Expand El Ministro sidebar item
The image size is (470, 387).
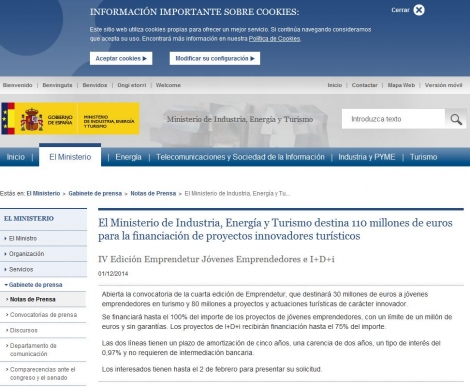click(x=23, y=238)
